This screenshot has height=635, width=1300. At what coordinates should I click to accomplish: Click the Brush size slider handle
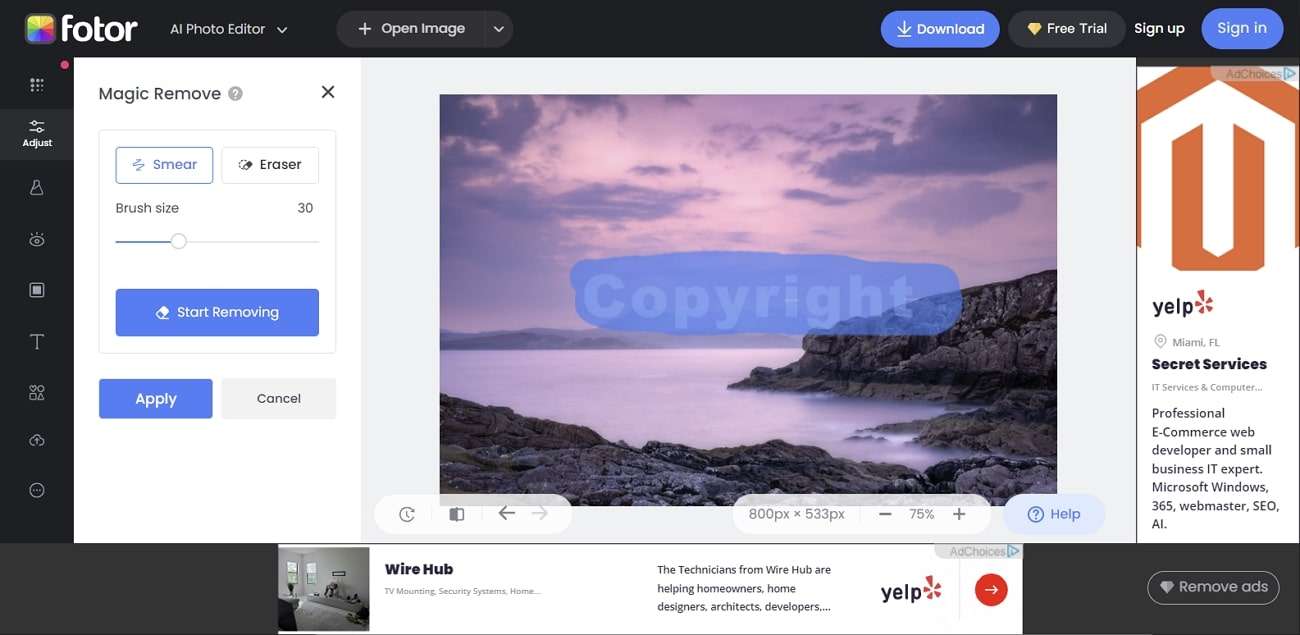pos(178,241)
